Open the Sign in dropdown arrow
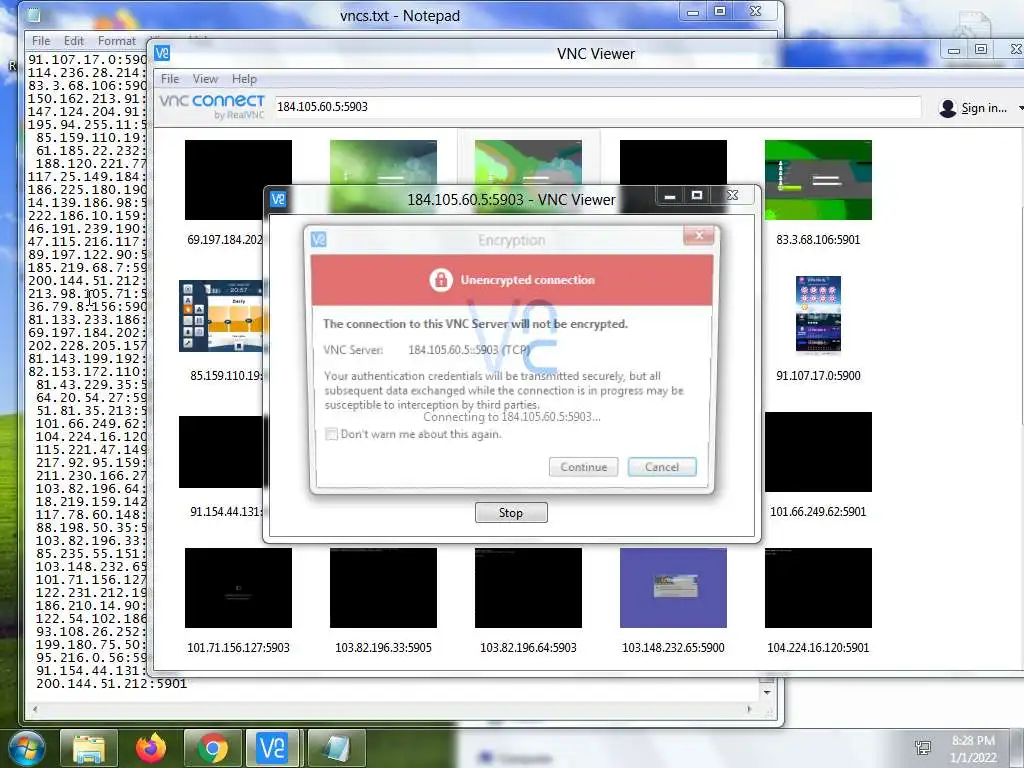1024x768 pixels. coord(1020,108)
